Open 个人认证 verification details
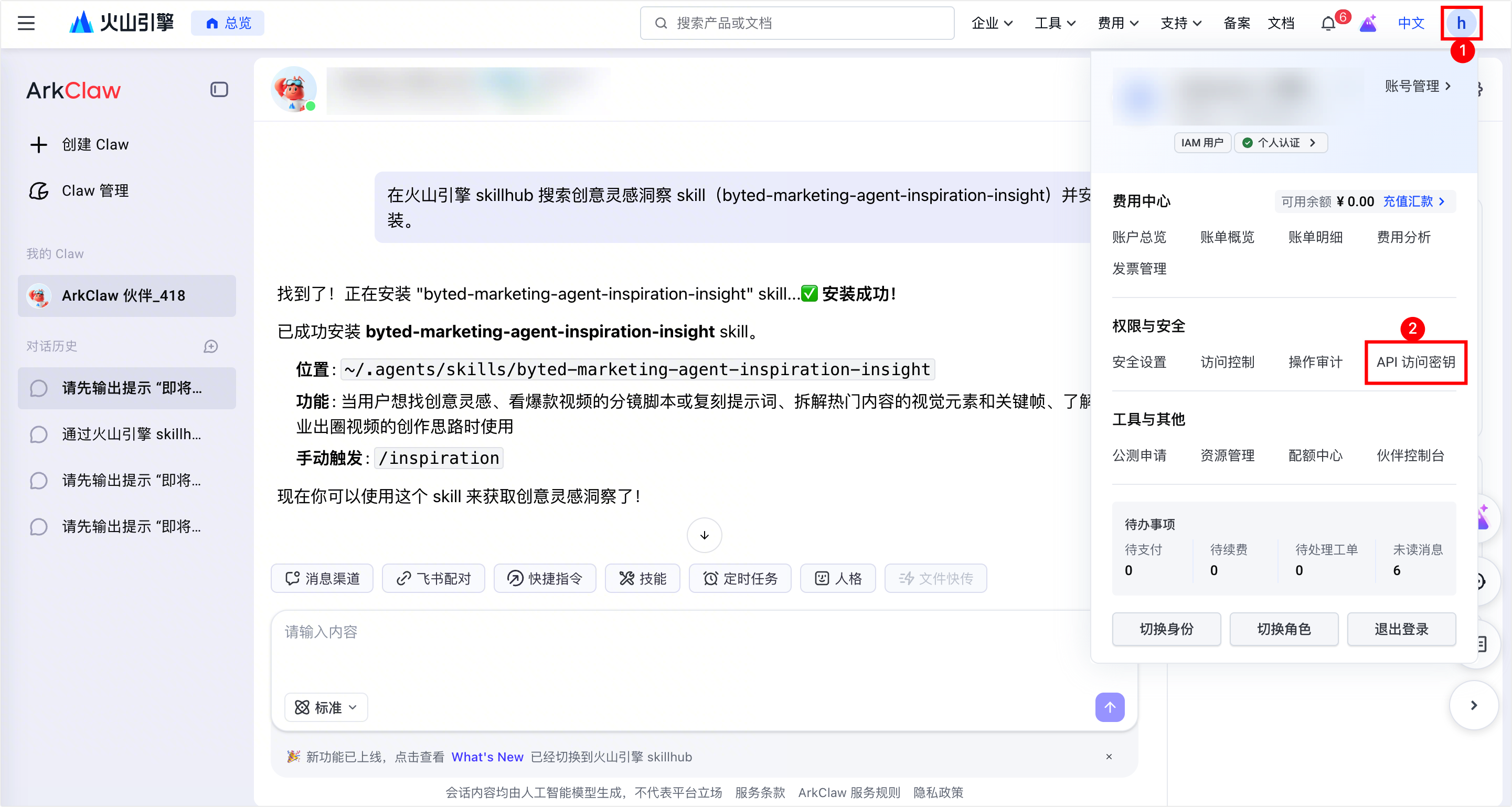The image size is (1512, 807). click(x=1281, y=143)
